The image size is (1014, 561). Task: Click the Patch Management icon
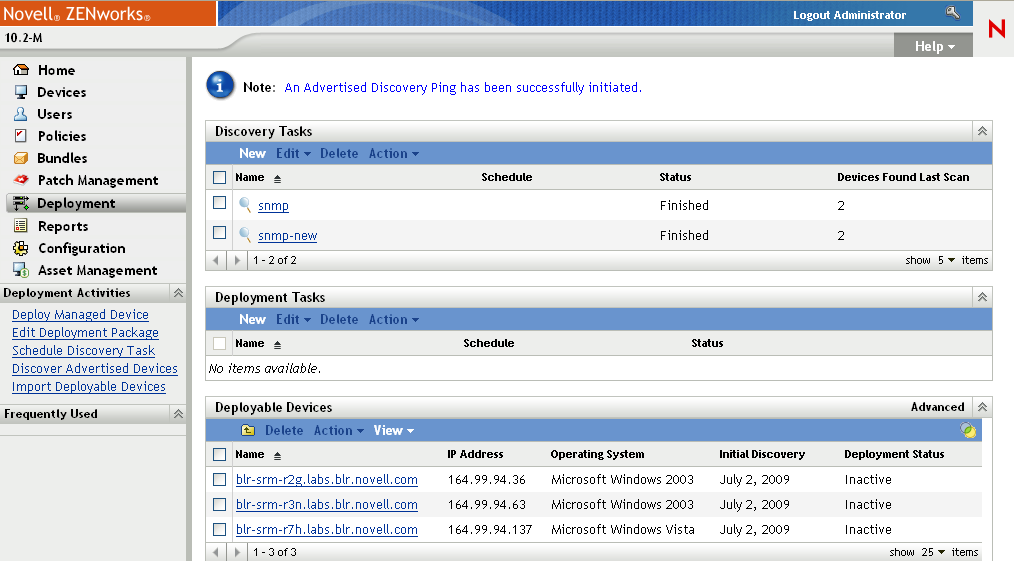[x=21, y=180]
